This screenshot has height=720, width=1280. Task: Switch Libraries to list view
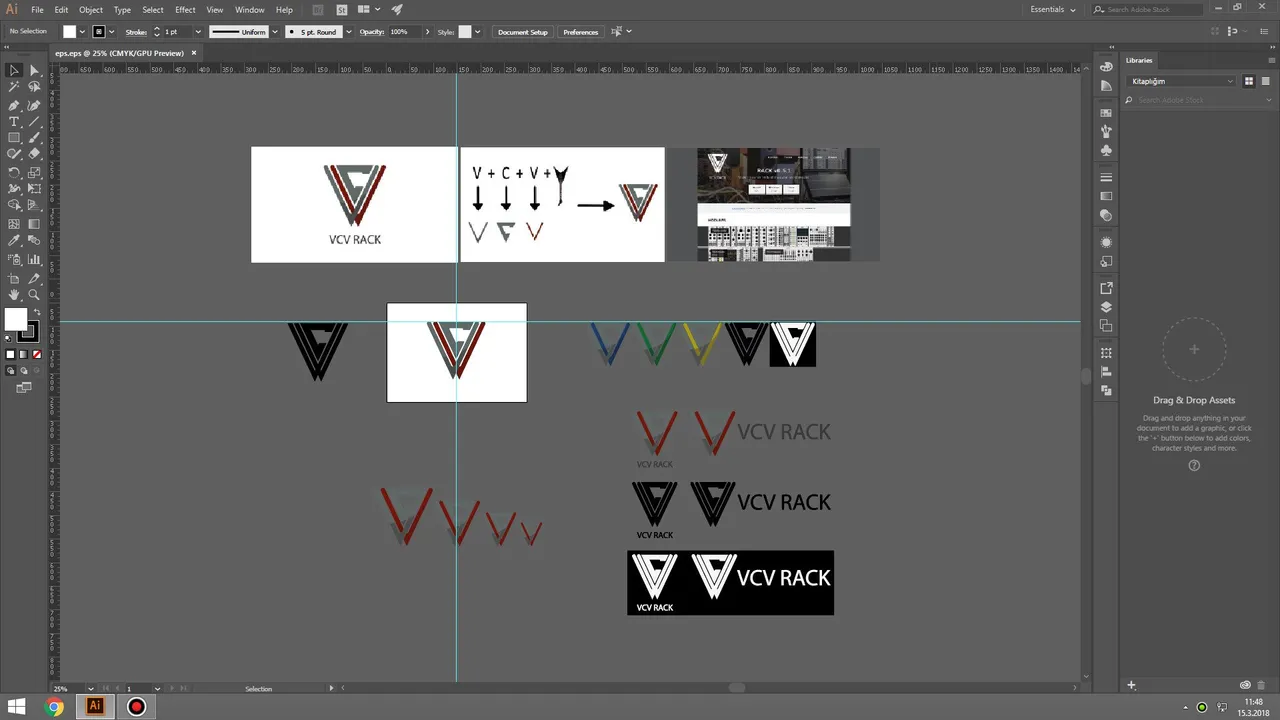pyautogui.click(x=1264, y=81)
